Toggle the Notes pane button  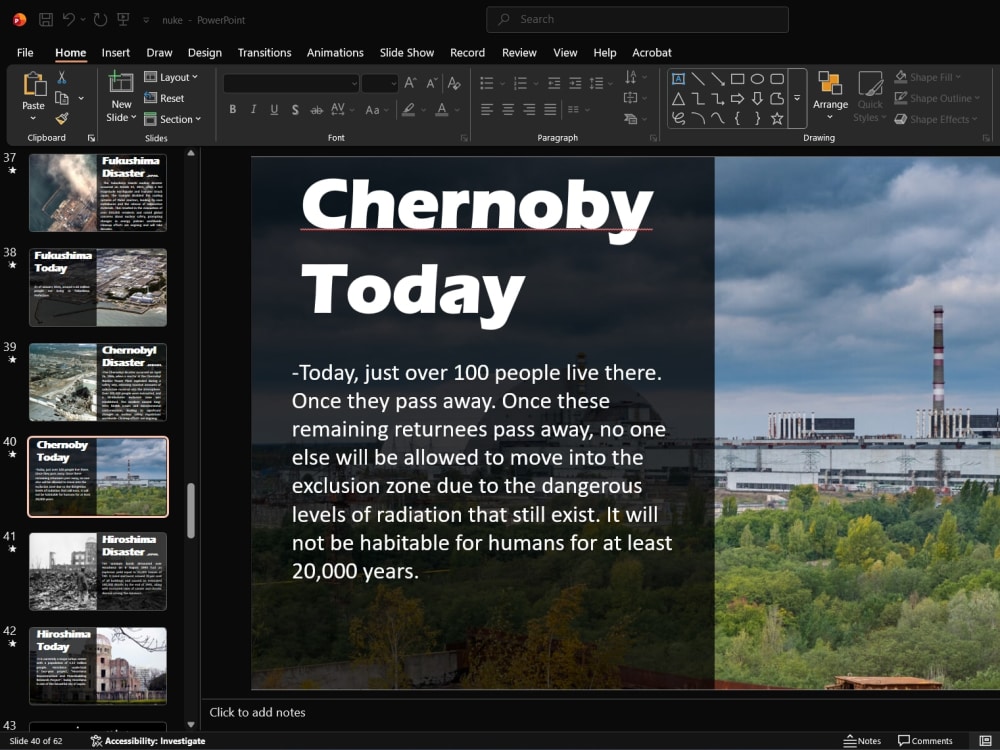862,740
